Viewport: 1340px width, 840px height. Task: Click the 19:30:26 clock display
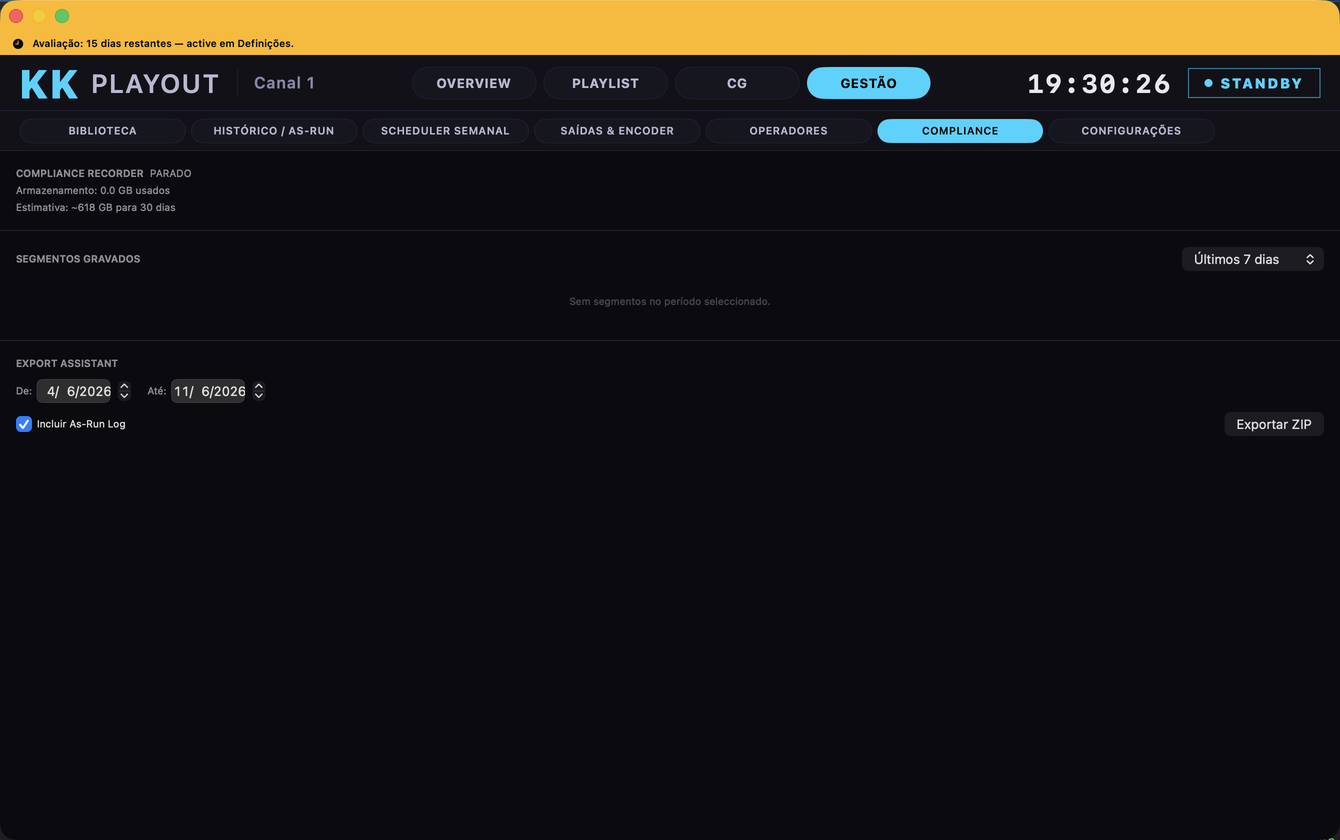tap(1099, 84)
